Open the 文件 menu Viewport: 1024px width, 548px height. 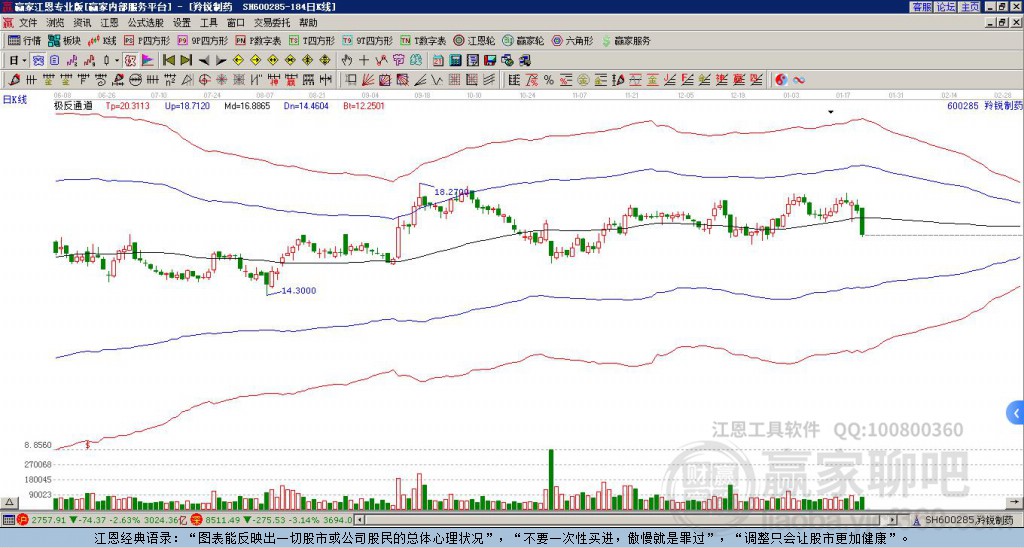pos(28,23)
